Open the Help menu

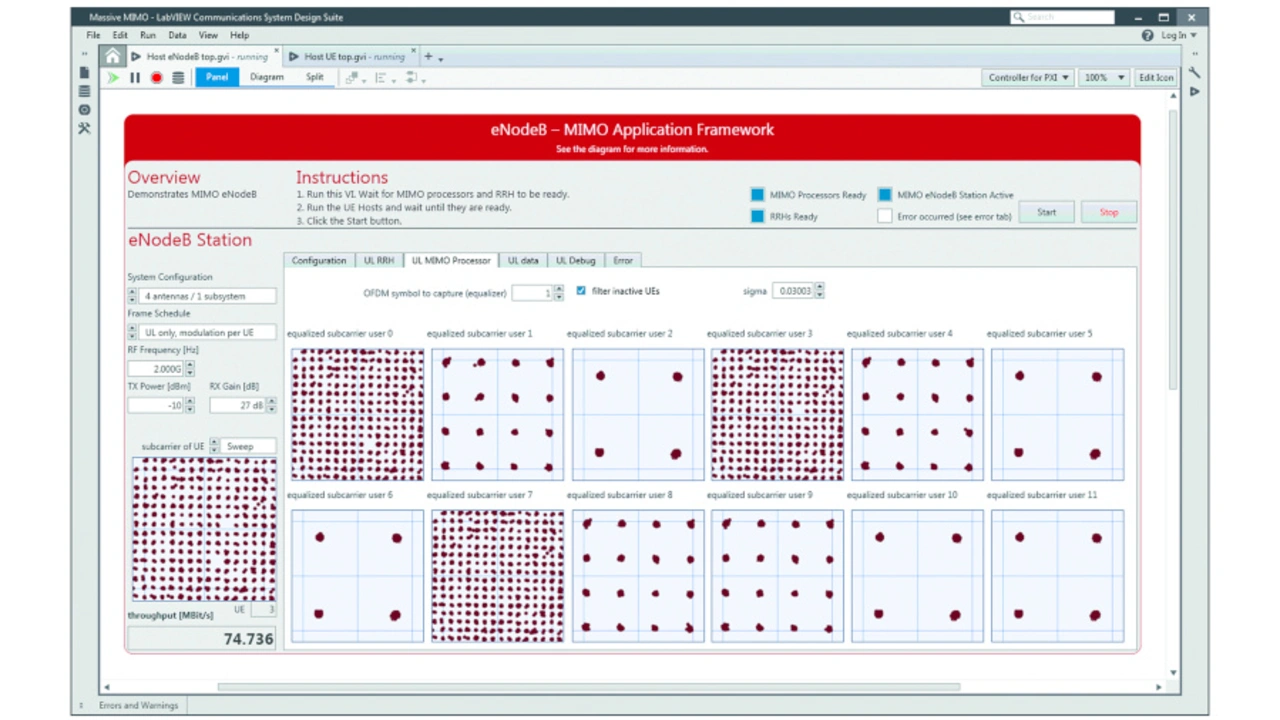[240, 35]
